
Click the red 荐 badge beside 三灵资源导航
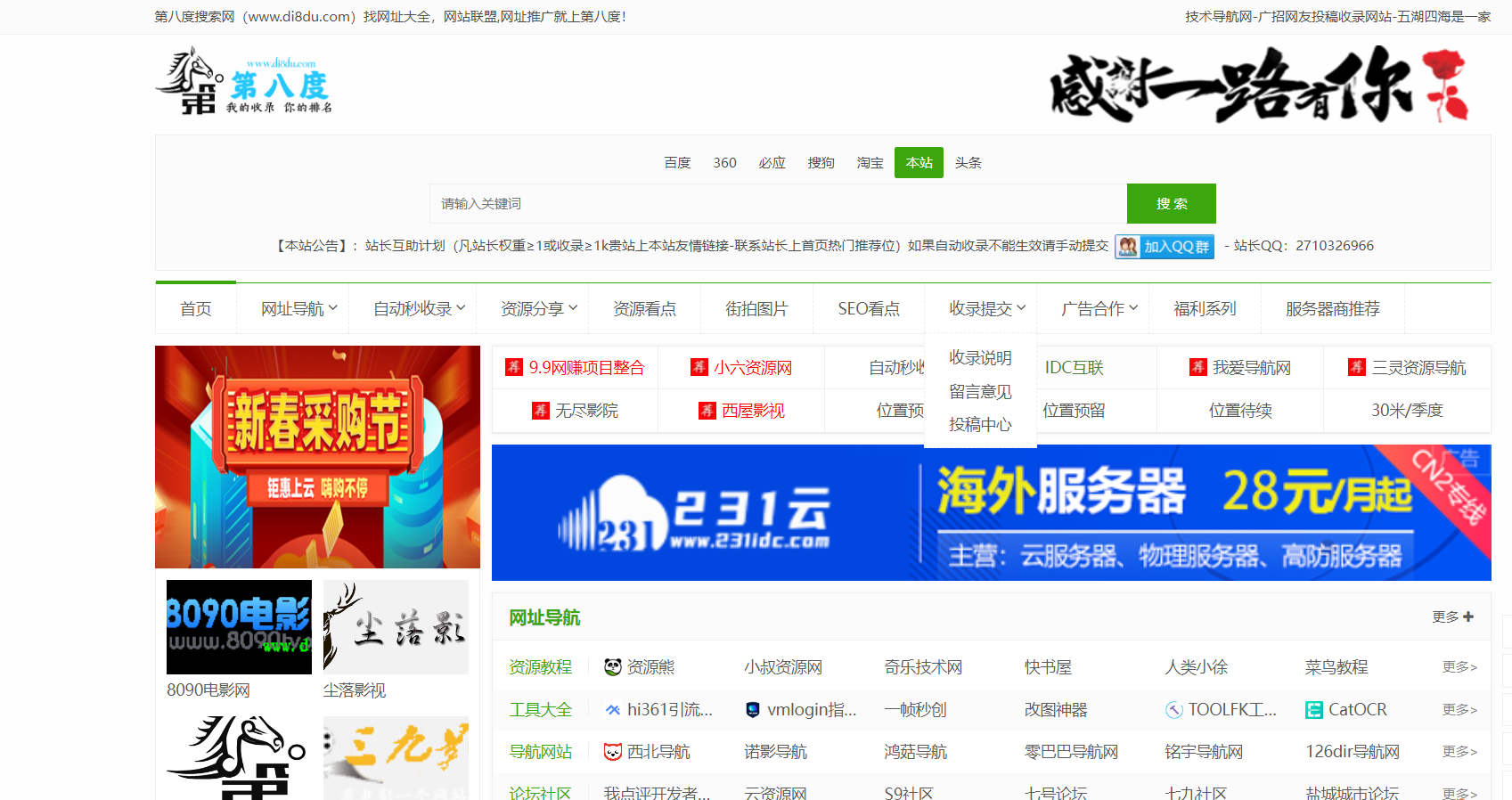(1357, 367)
